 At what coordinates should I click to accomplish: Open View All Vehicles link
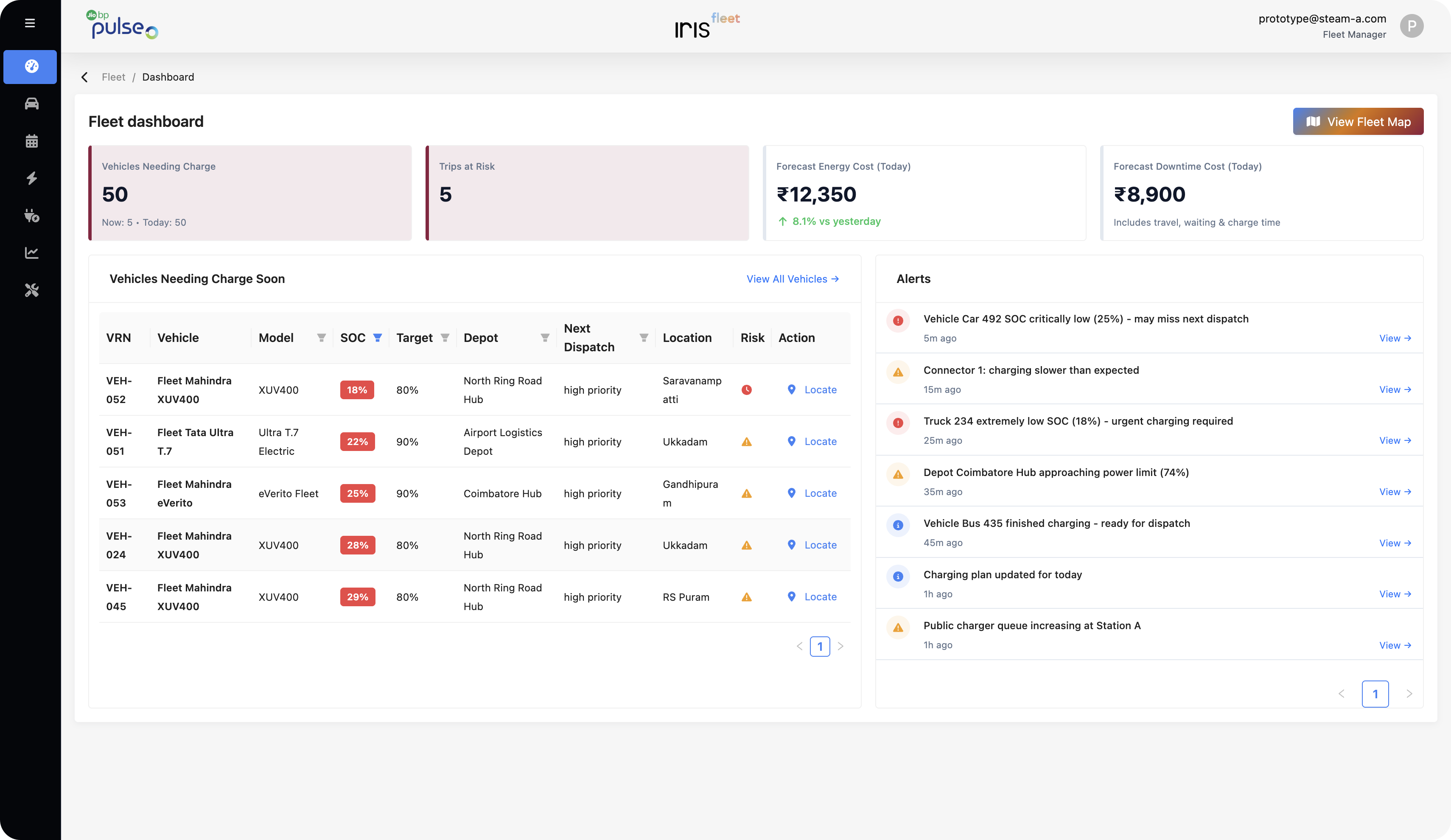(x=792, y=279)
